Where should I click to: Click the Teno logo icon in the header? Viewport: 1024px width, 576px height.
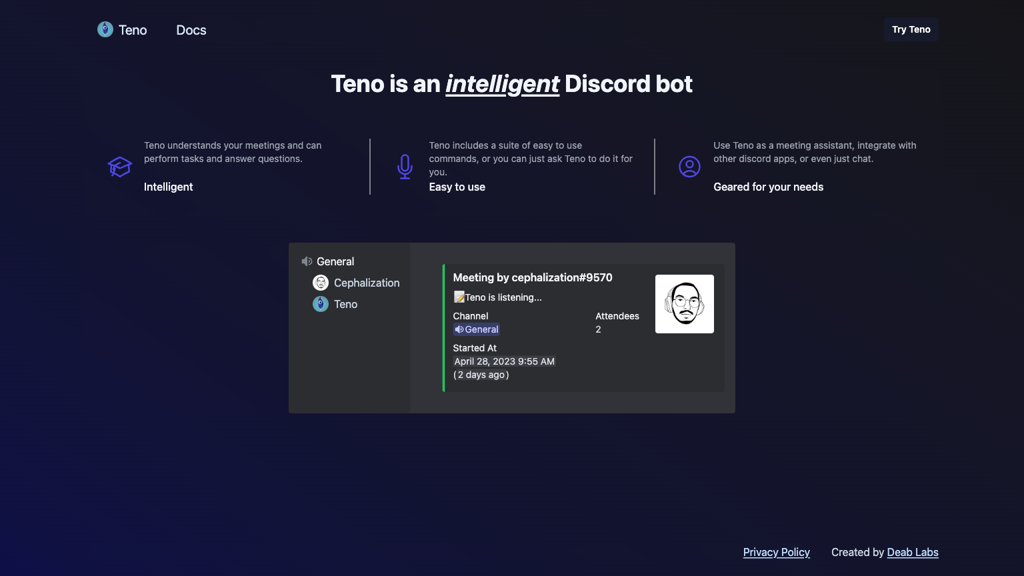[106, 30]
